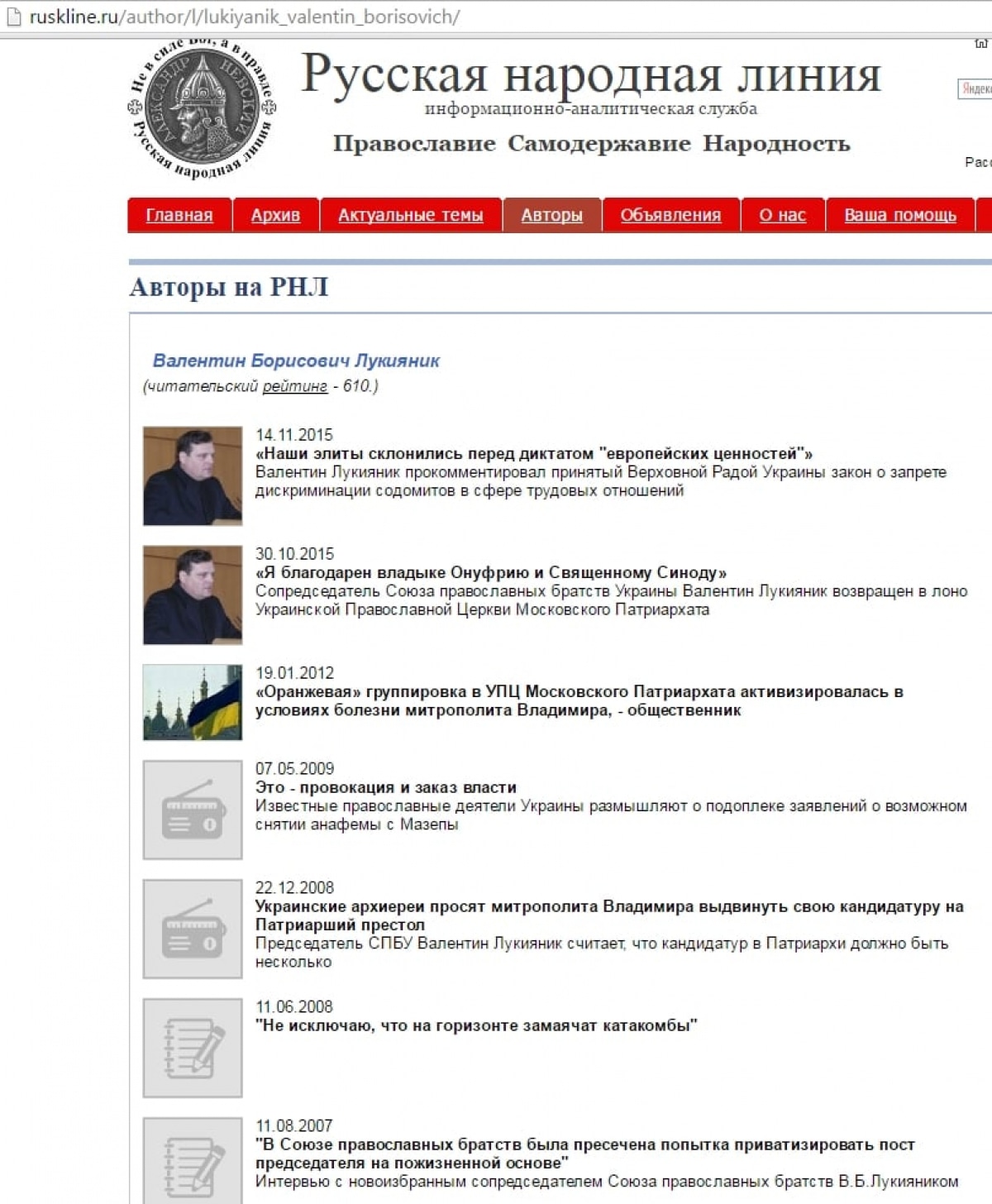Click summary text Известные православные деятели Украины
992x1204 pixels.
tap(611, 815)
